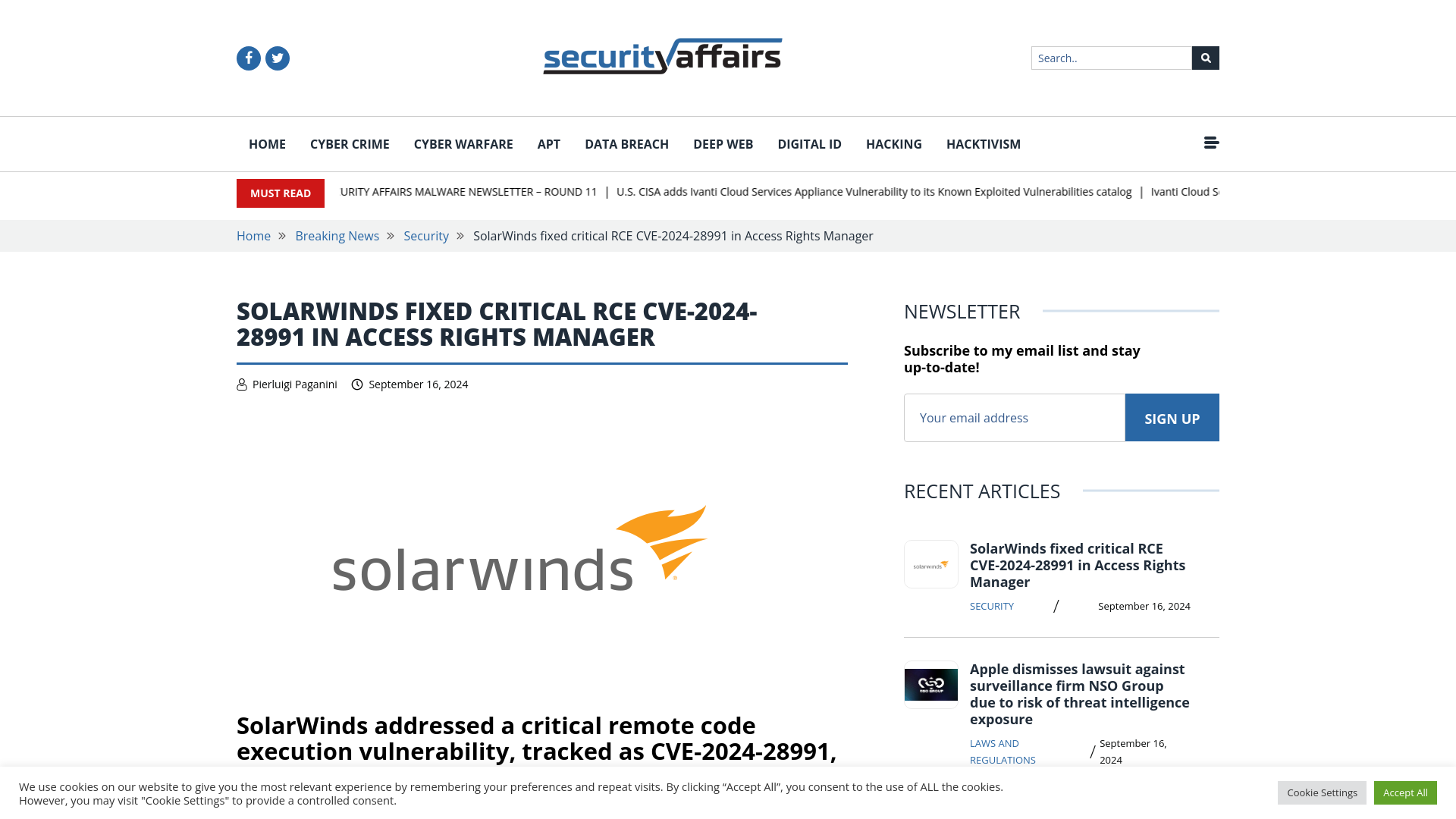1456x819 pixels.
Task: Click the email address input field
Action: pos(1014,417)
